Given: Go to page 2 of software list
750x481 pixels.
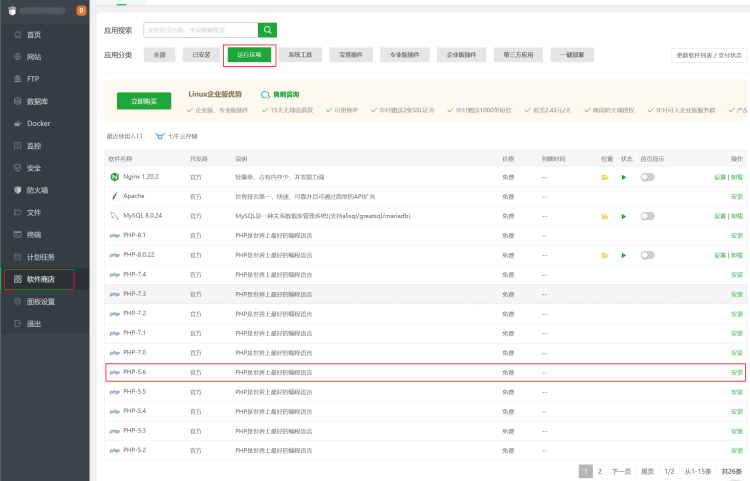Looking at the screenshot, I should click(x=599, y=471).
